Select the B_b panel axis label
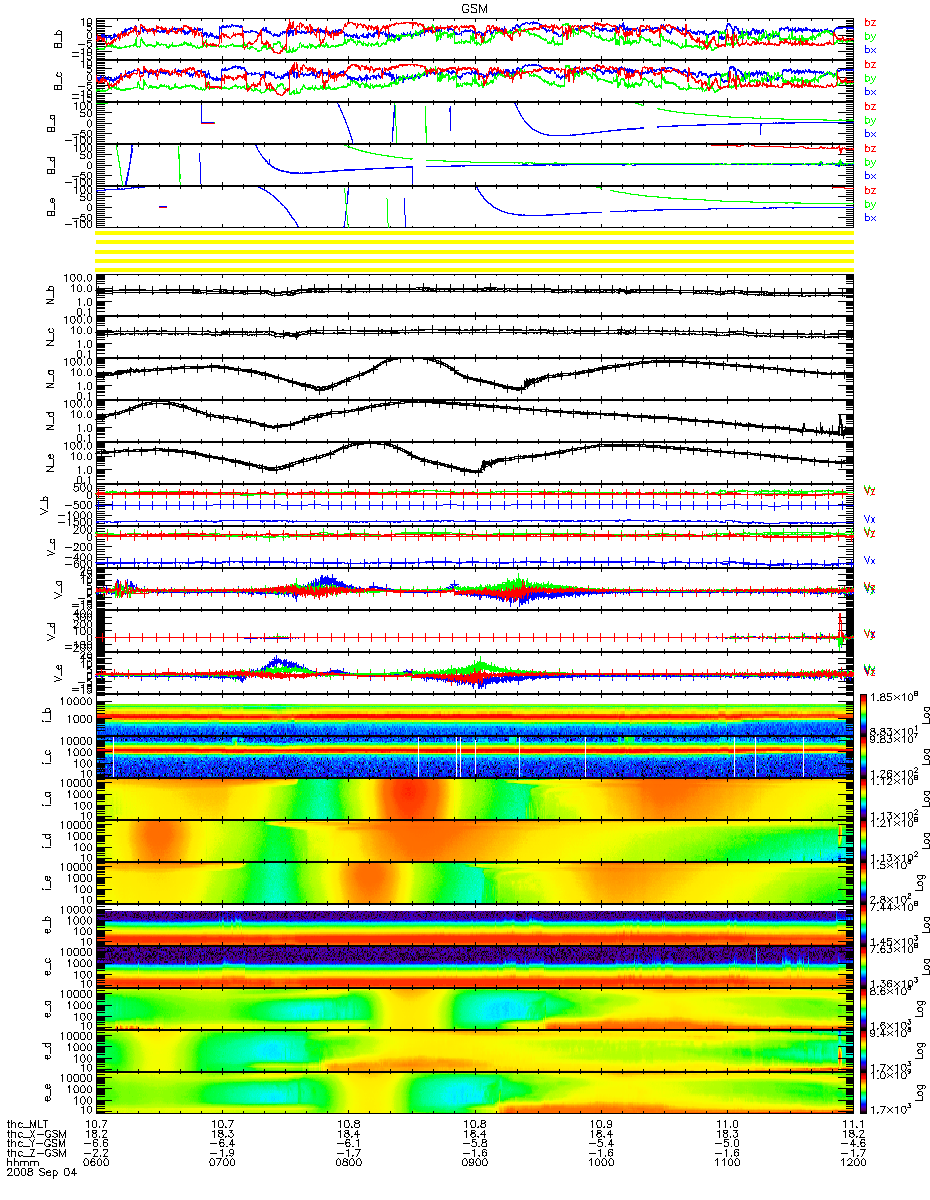Screen dimensions: 930x1200 tap(59, 39)
